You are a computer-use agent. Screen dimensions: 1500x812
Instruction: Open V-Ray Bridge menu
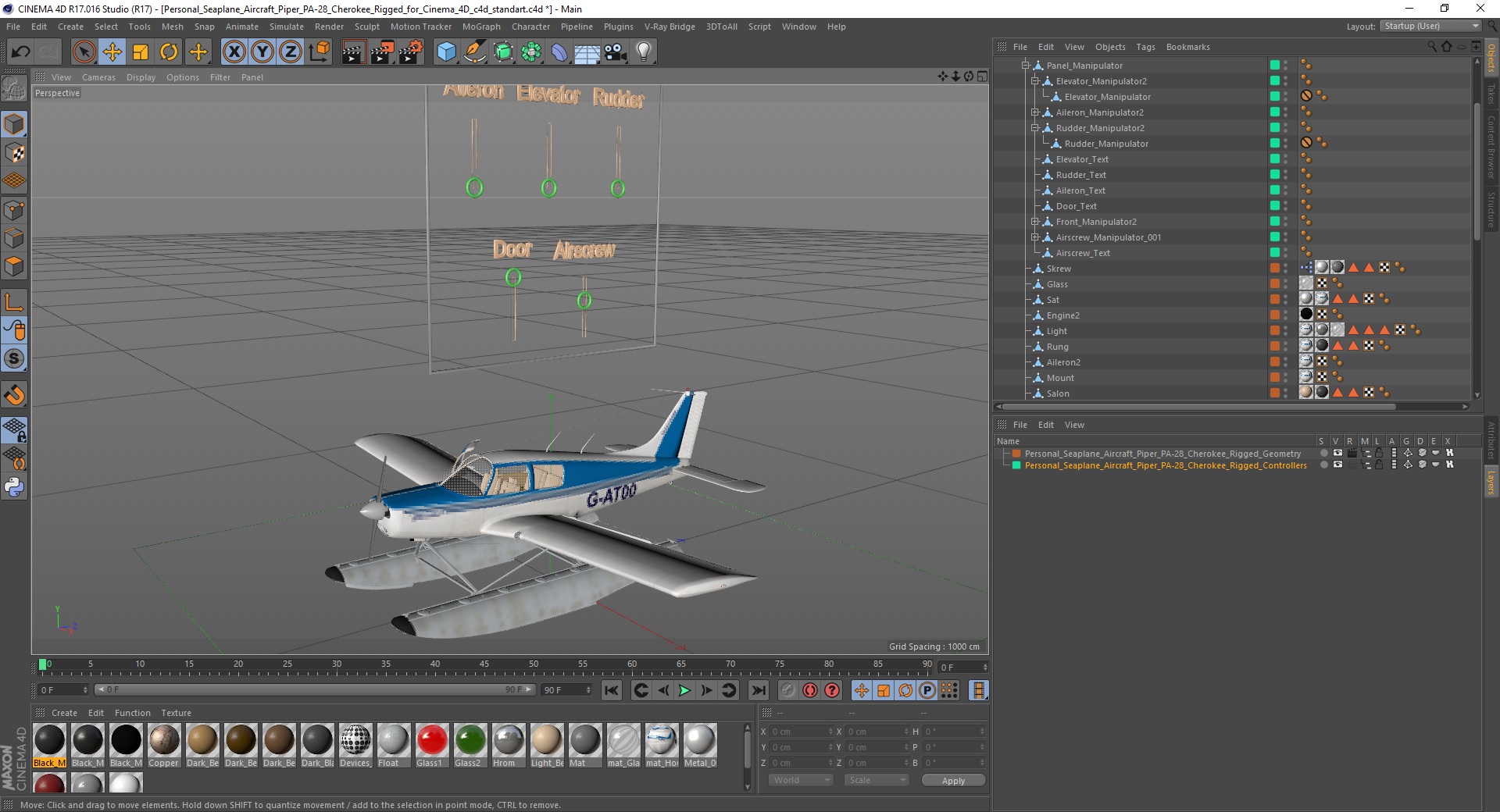[670, 27]
